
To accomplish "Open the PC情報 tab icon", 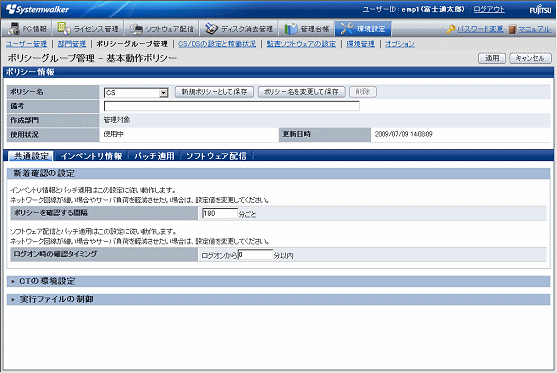I will pyautogui.click(x=13, y=29).
